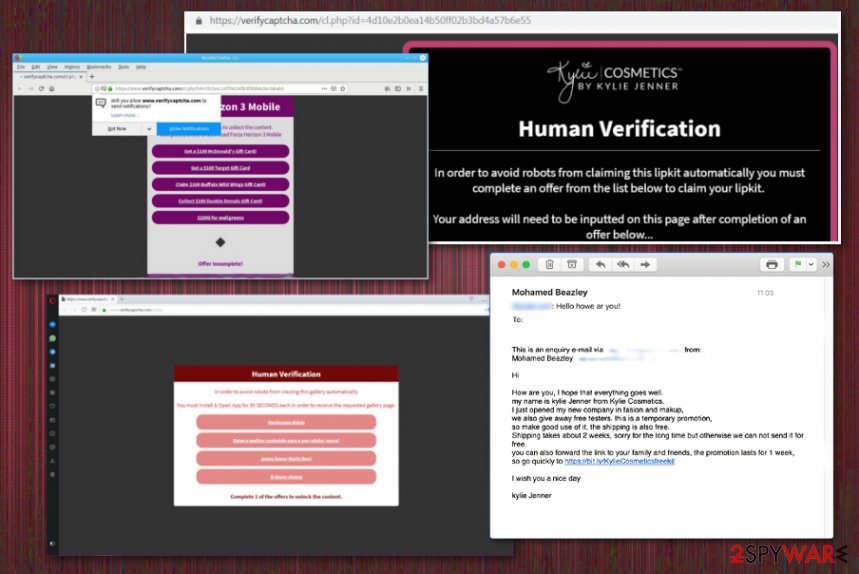Viewport: 859px width, 574px height.
Task: Reload the page in Firefox
Action: [41, 88]
